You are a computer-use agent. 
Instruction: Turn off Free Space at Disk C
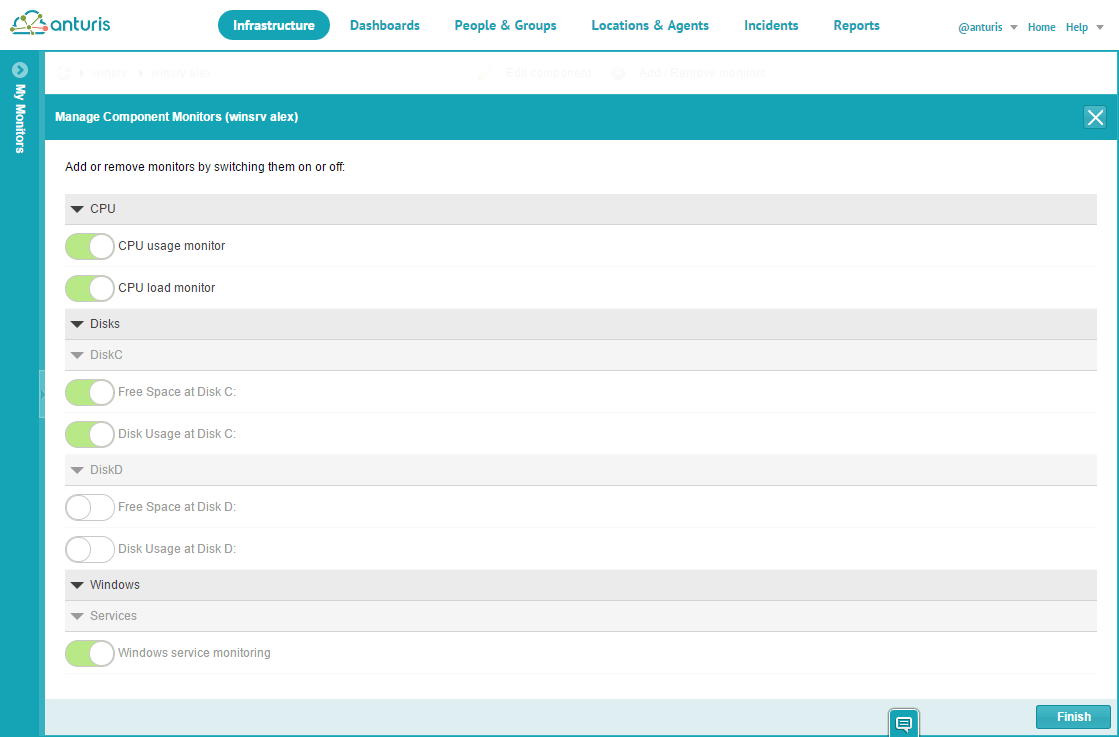[90, 392]
